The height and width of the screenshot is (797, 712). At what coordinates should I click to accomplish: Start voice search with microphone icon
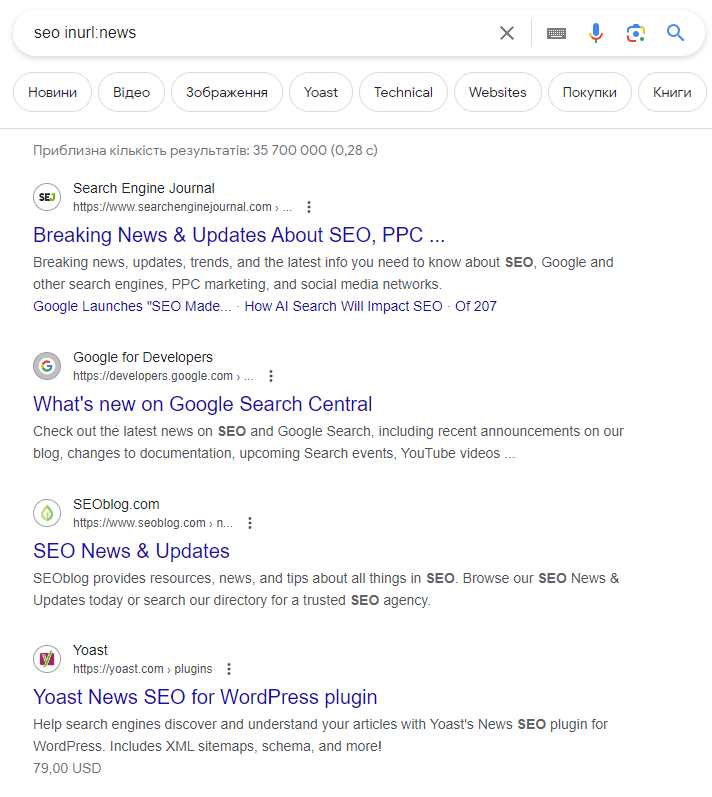[x=596, y=33]
